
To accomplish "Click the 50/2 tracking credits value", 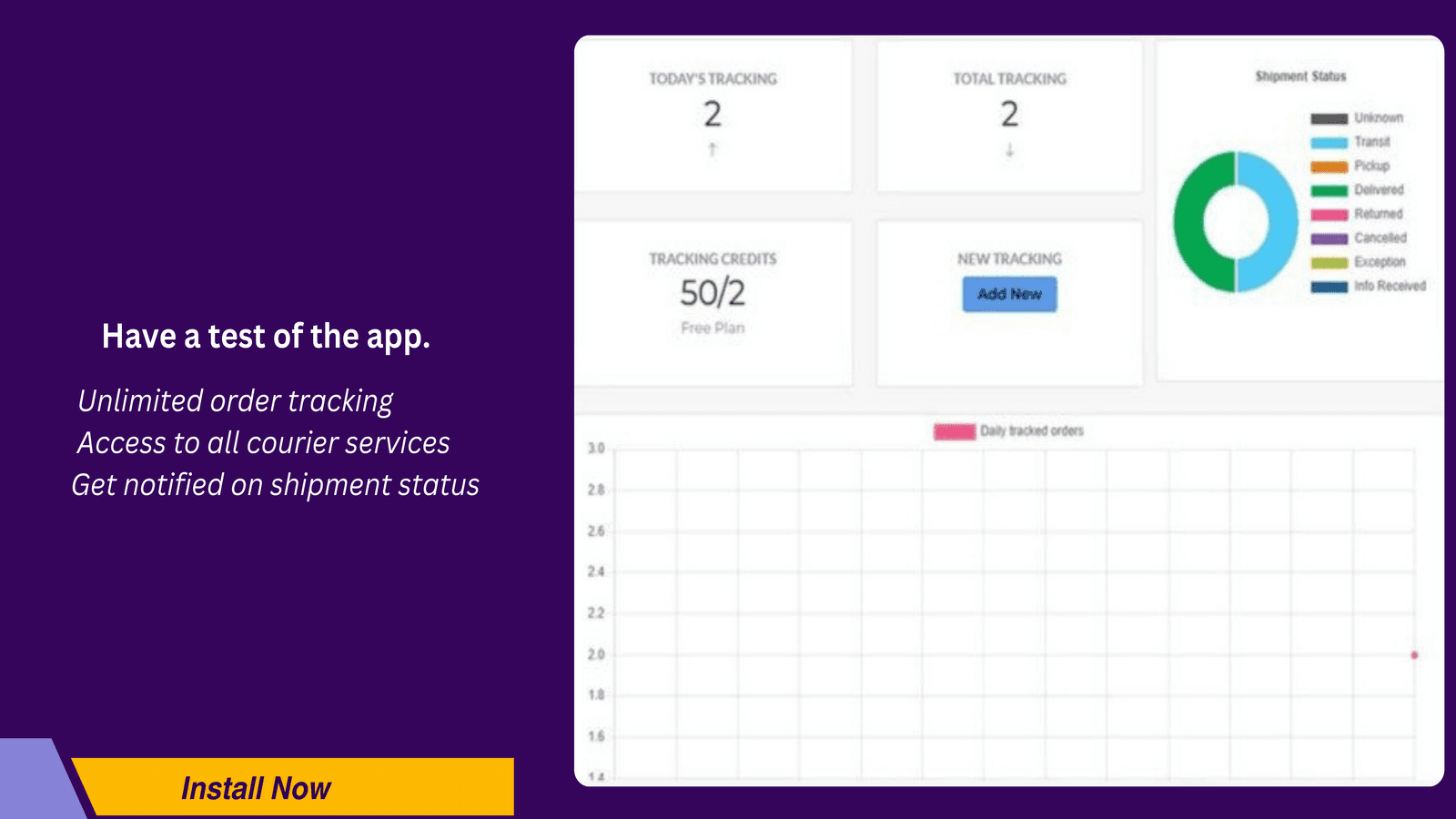I will click(713, 293).
